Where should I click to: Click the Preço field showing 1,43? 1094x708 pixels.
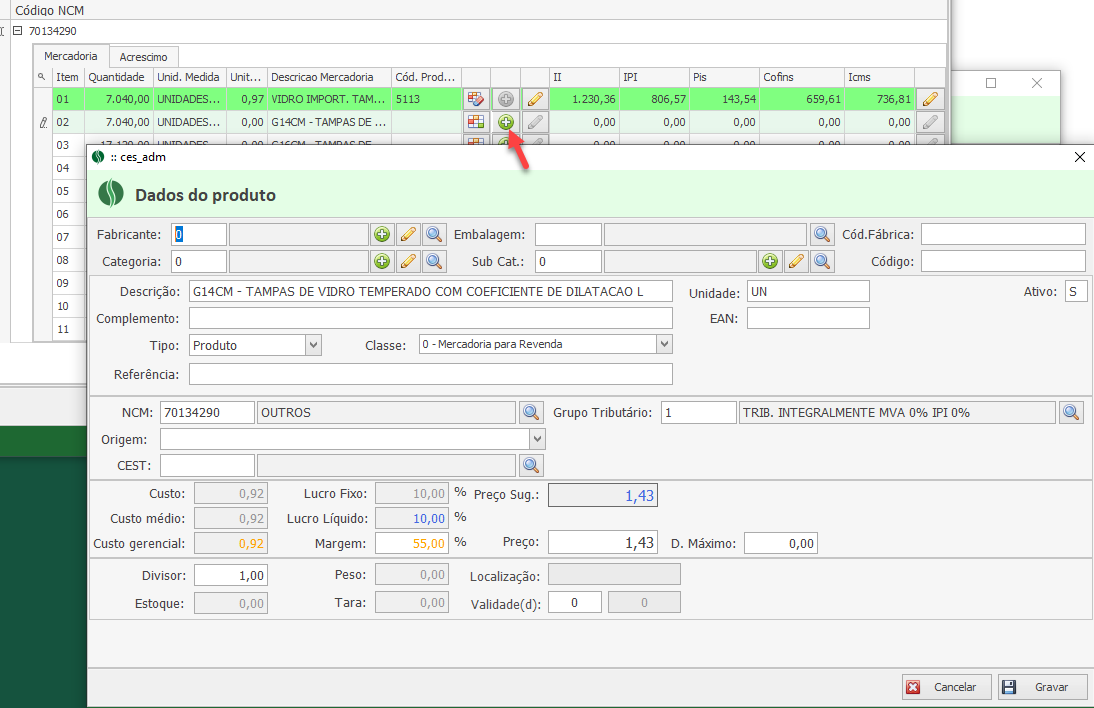(x=603, y=543)
